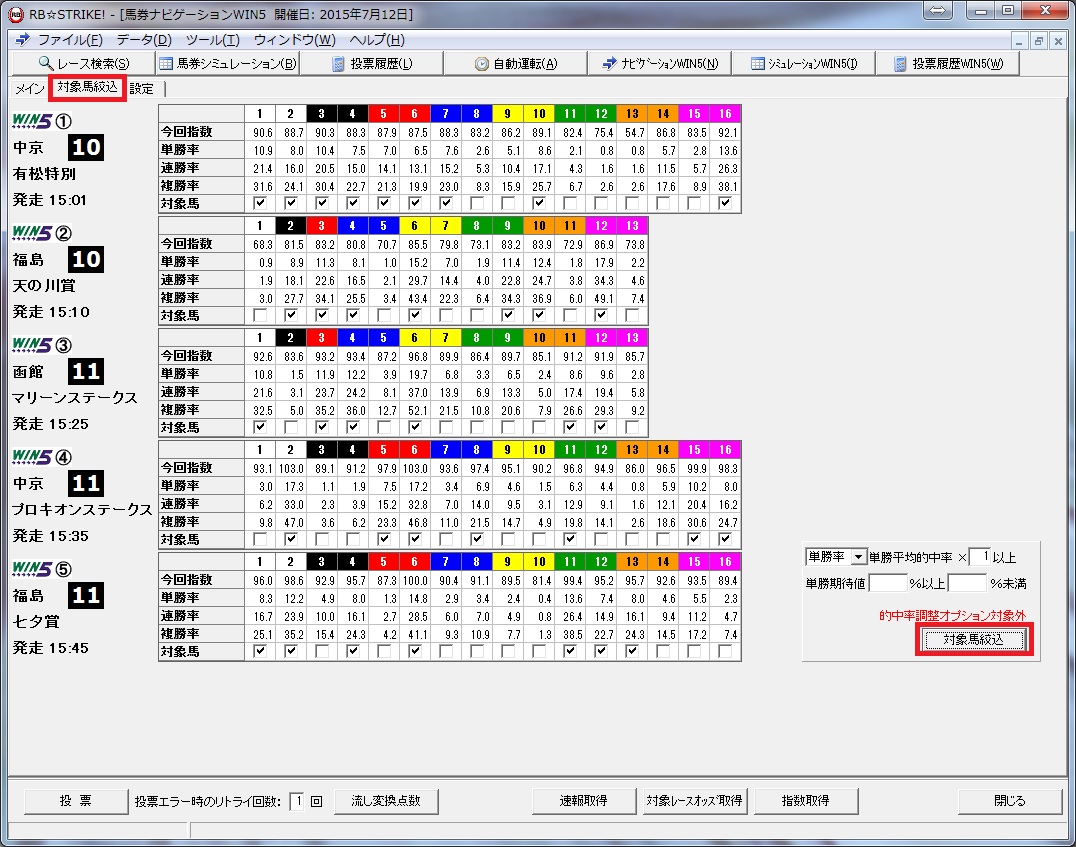The height and width of the screenshot is (847, 1076).
Task: Click the red horse 5 header in WIN5①
Action: coord(384,113)
